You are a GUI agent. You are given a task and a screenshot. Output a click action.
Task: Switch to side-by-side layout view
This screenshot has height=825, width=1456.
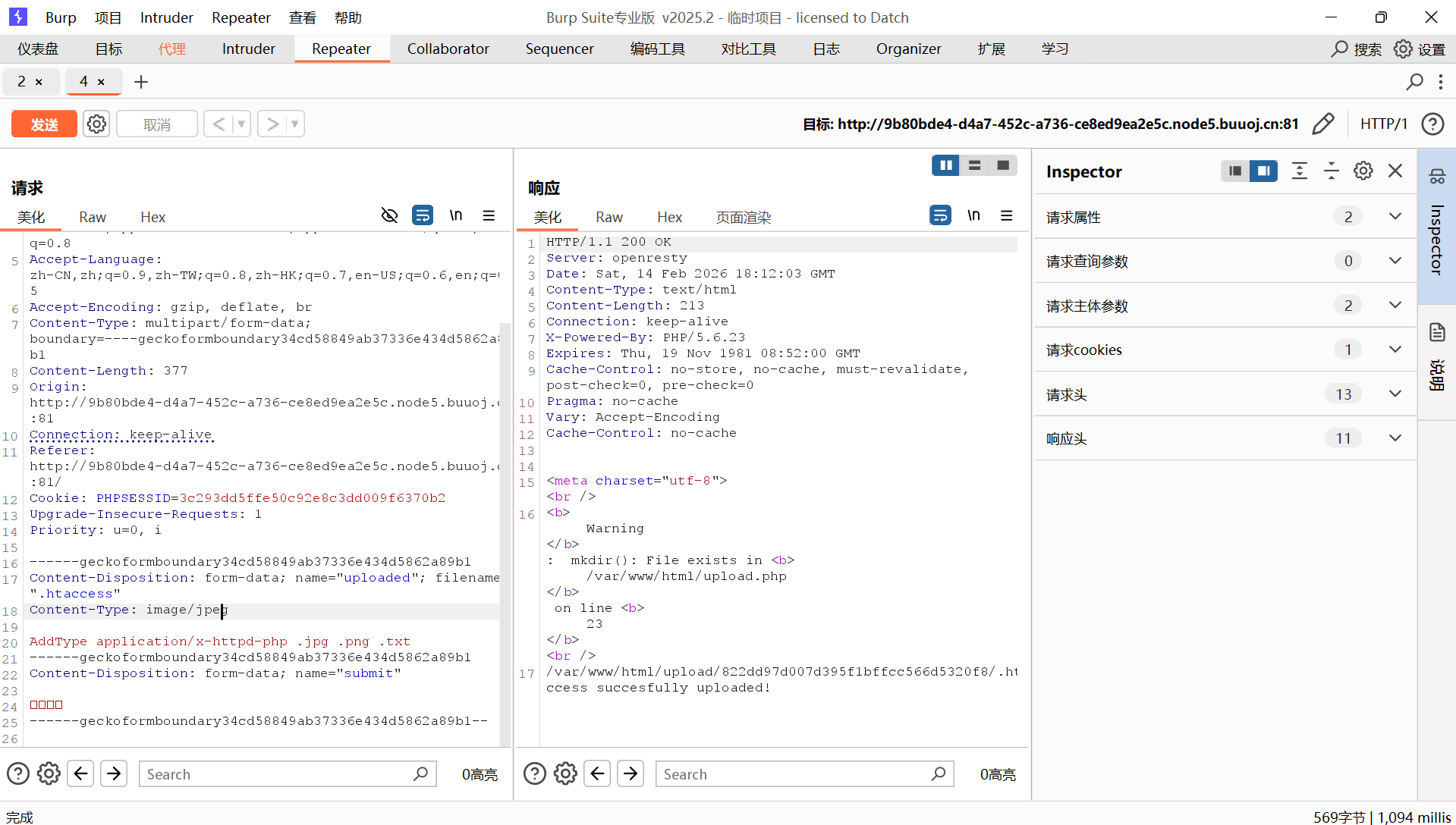945,165
